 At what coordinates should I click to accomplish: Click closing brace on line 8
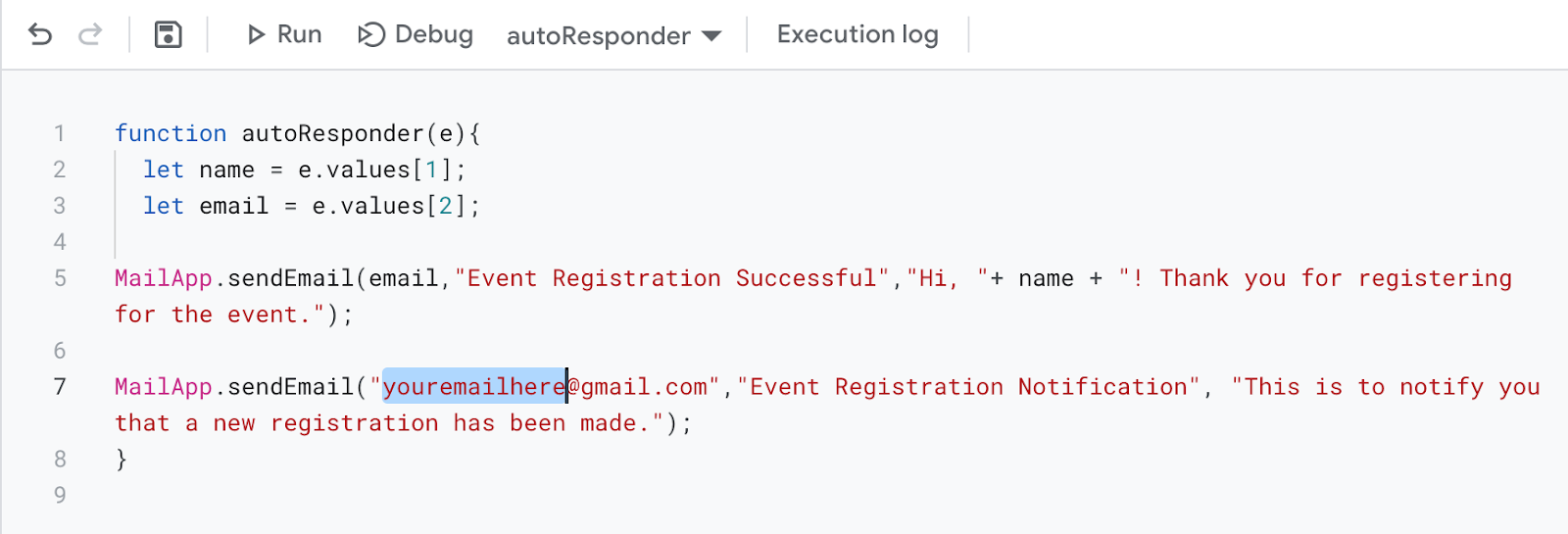coord(122,460)
